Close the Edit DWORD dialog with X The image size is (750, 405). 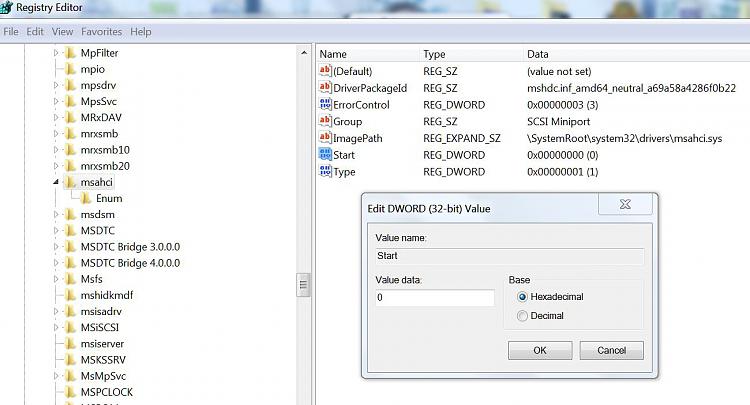(x=625, y=204)
